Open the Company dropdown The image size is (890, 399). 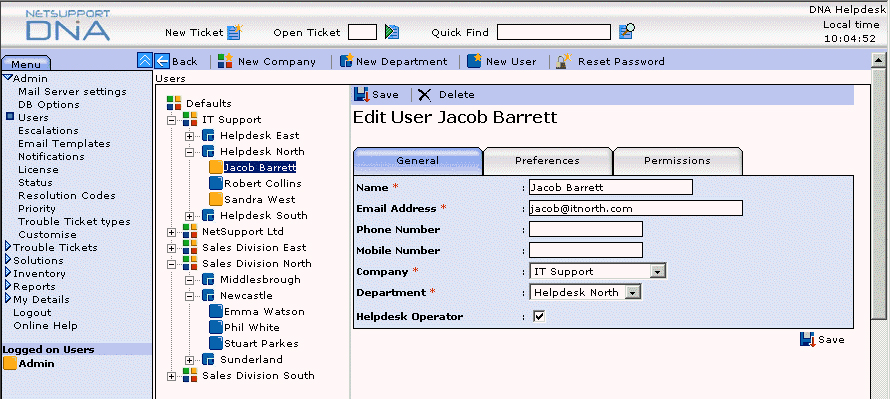click(657, 271)
